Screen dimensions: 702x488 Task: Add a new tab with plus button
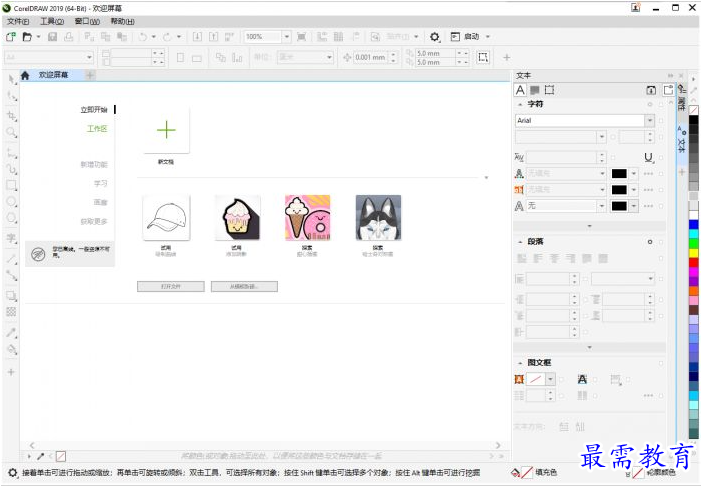pyautogui.click(x=90, y=75)
